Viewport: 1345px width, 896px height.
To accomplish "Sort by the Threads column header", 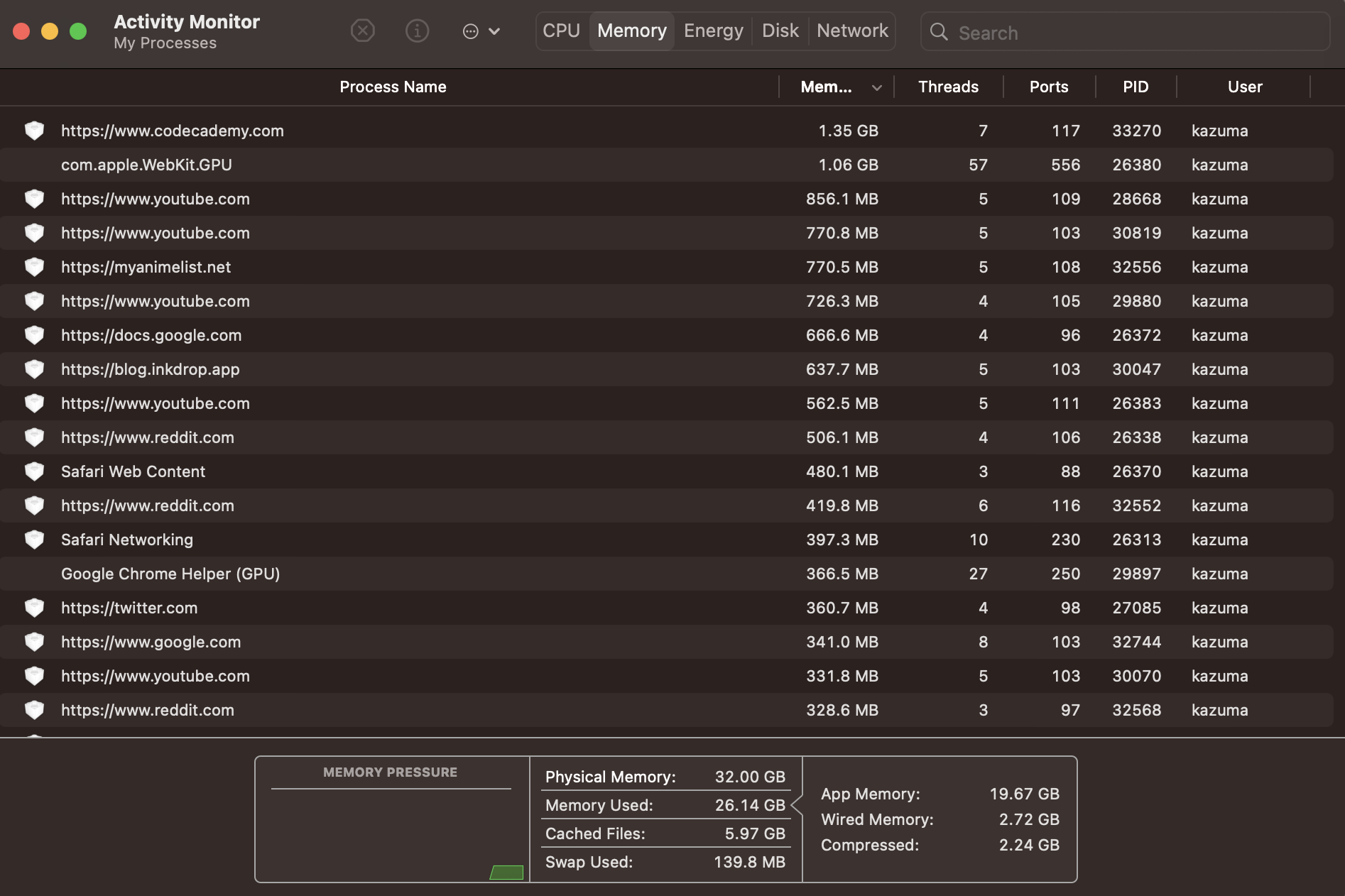I will (x=948, y=87).
